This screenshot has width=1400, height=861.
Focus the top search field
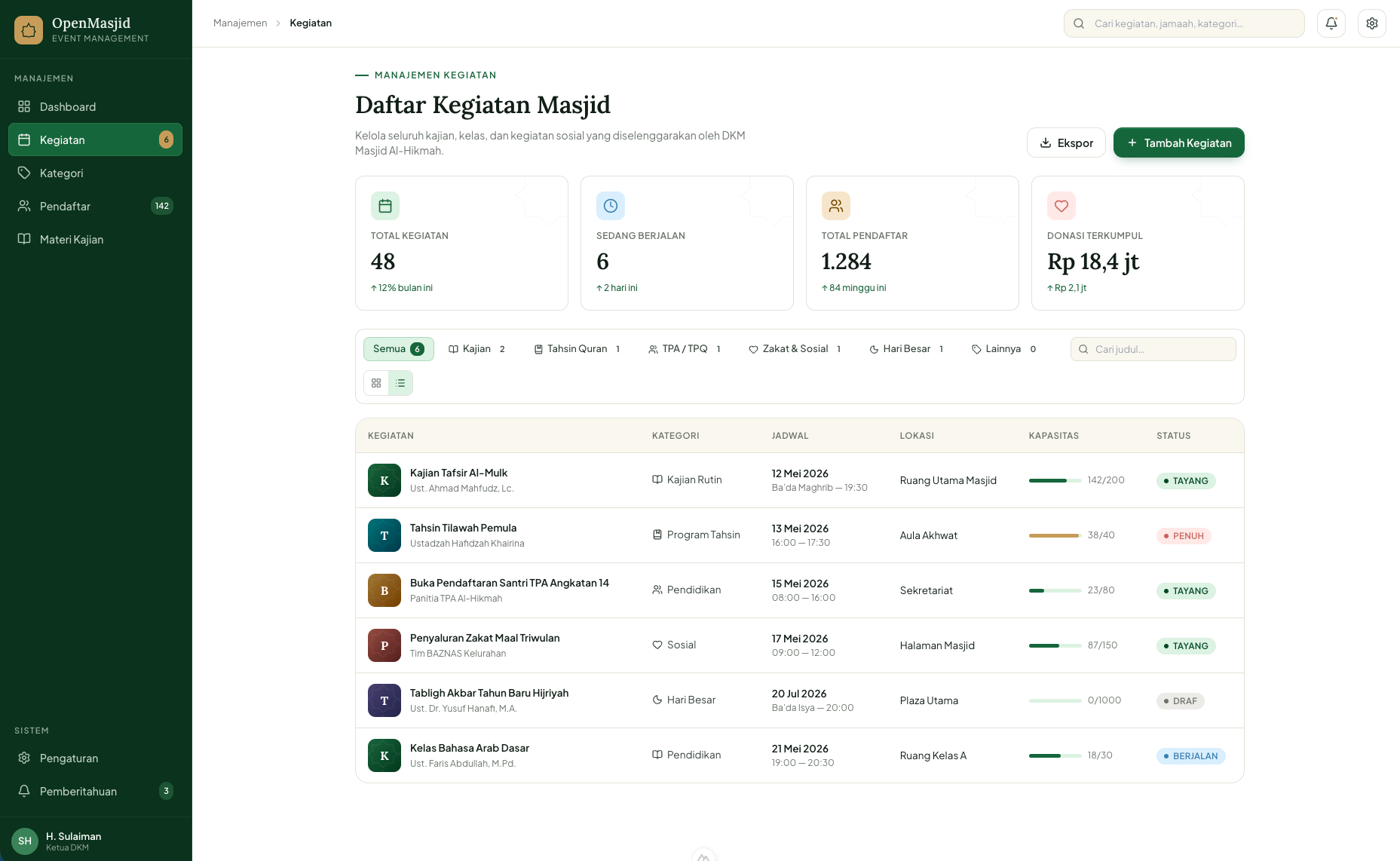click(x=1184, y=23)
